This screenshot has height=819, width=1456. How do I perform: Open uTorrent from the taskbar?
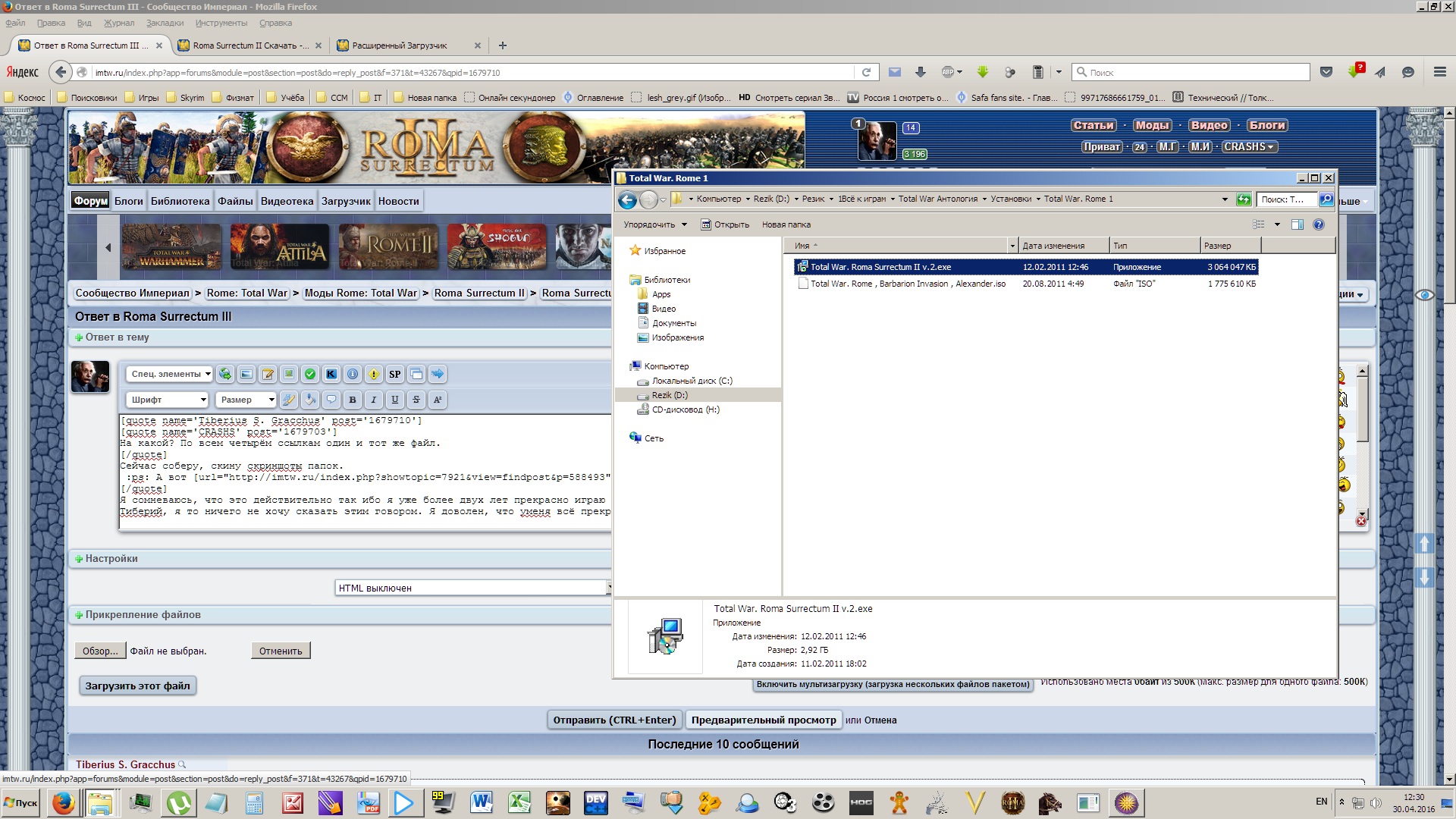click(x=178, y=803)
